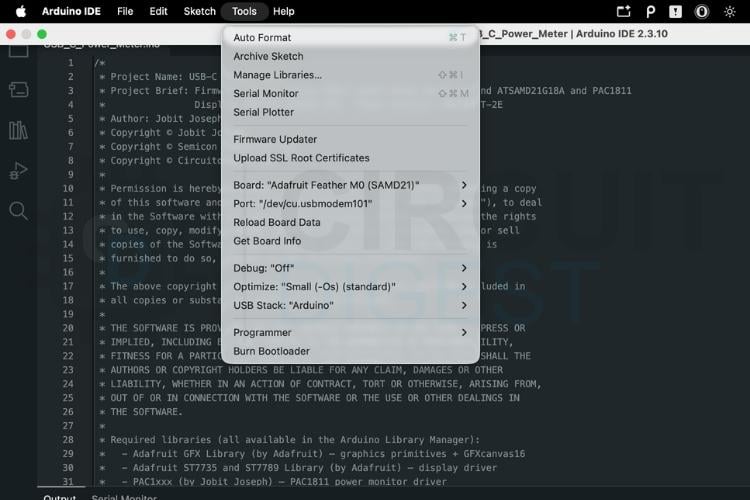The width and height of the screenshot is (750, 500).
Task: Expand the Programmer submenu
Action: [350, 333]
